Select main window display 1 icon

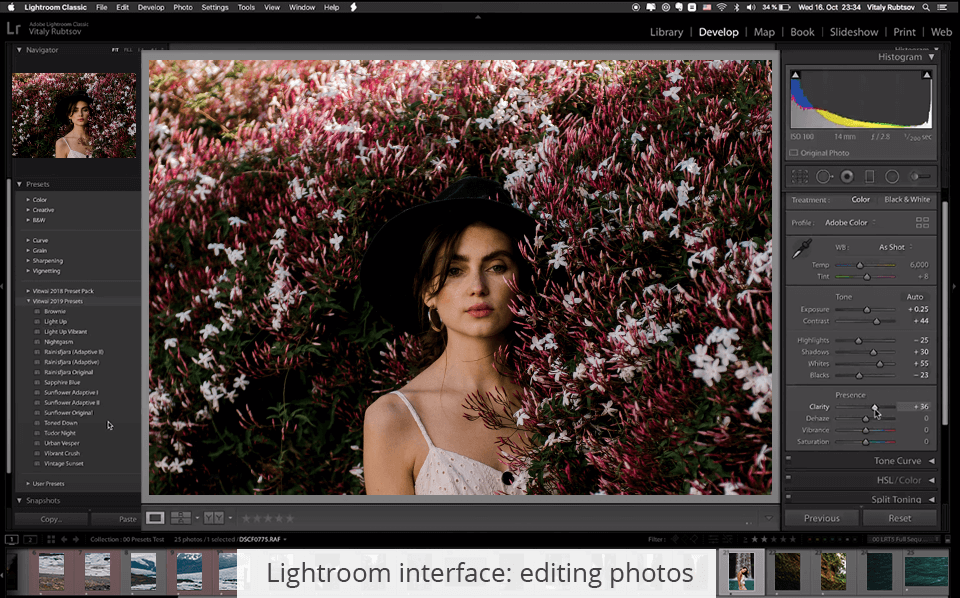12,539
